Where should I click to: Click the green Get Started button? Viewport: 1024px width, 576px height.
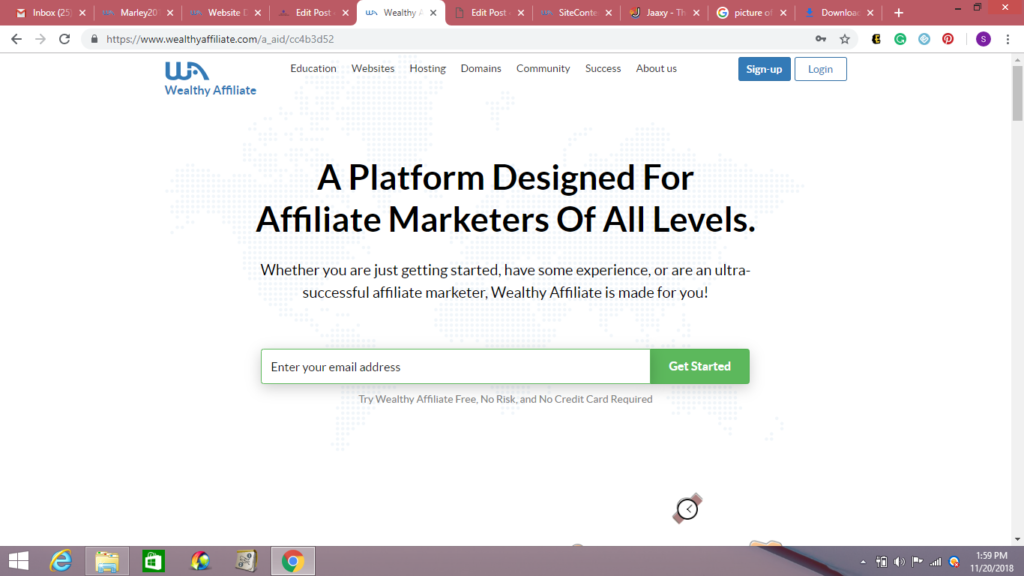click(699, 366)
